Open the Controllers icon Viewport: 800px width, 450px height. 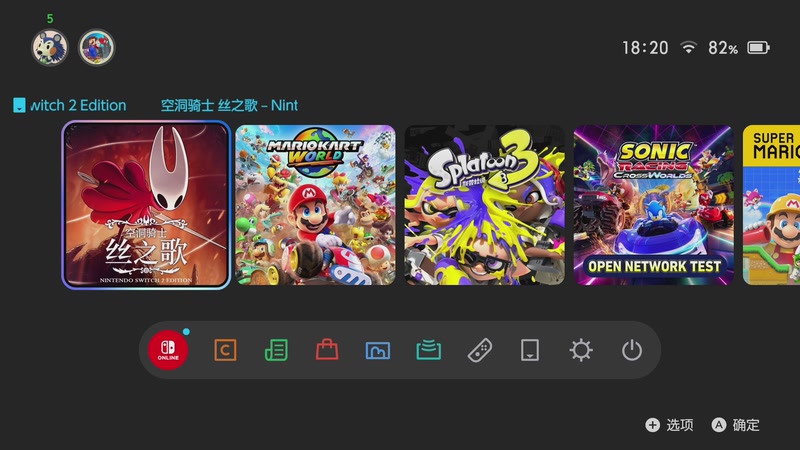480,351
